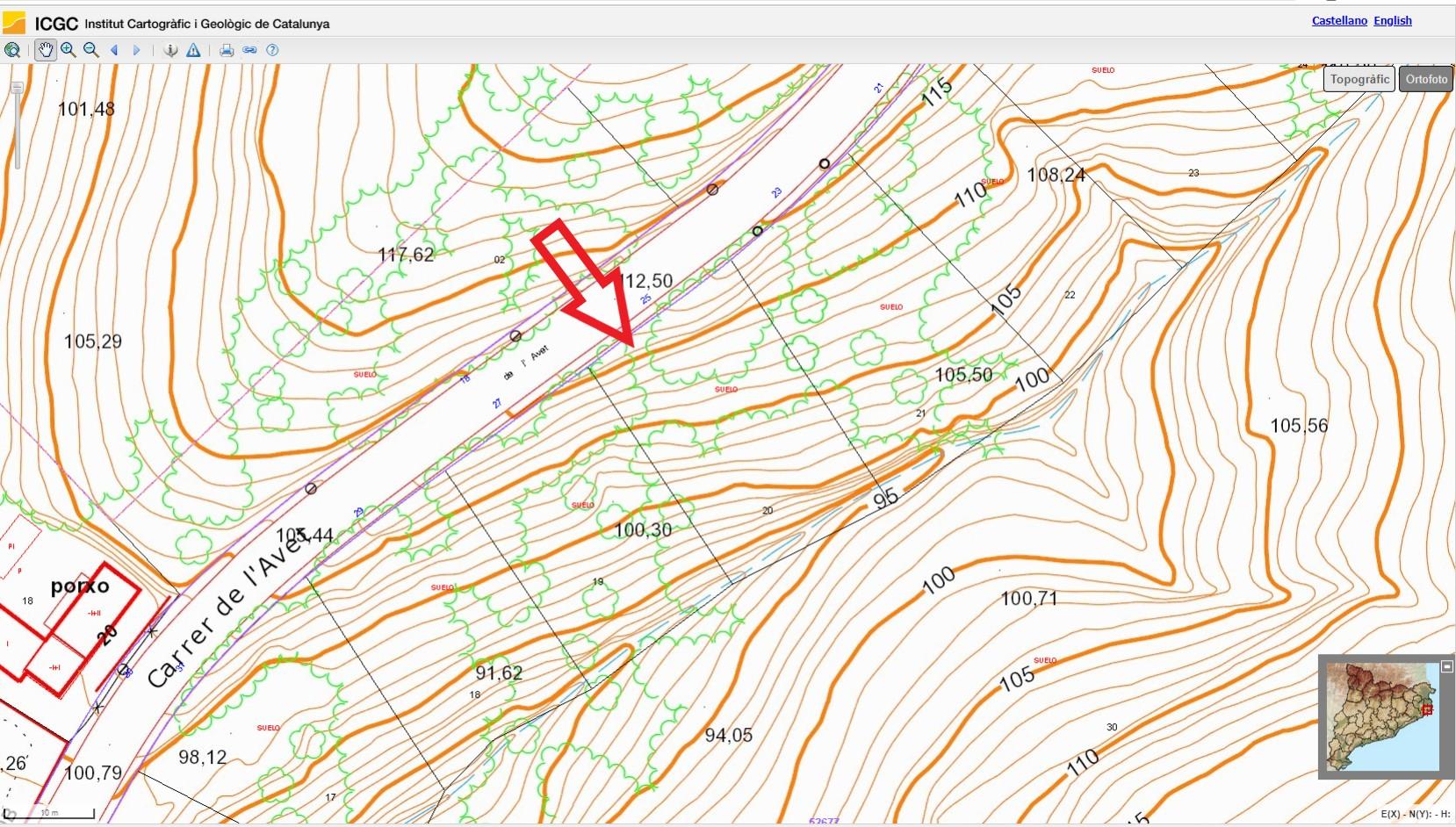Select the information query tool

pos(170,50)
